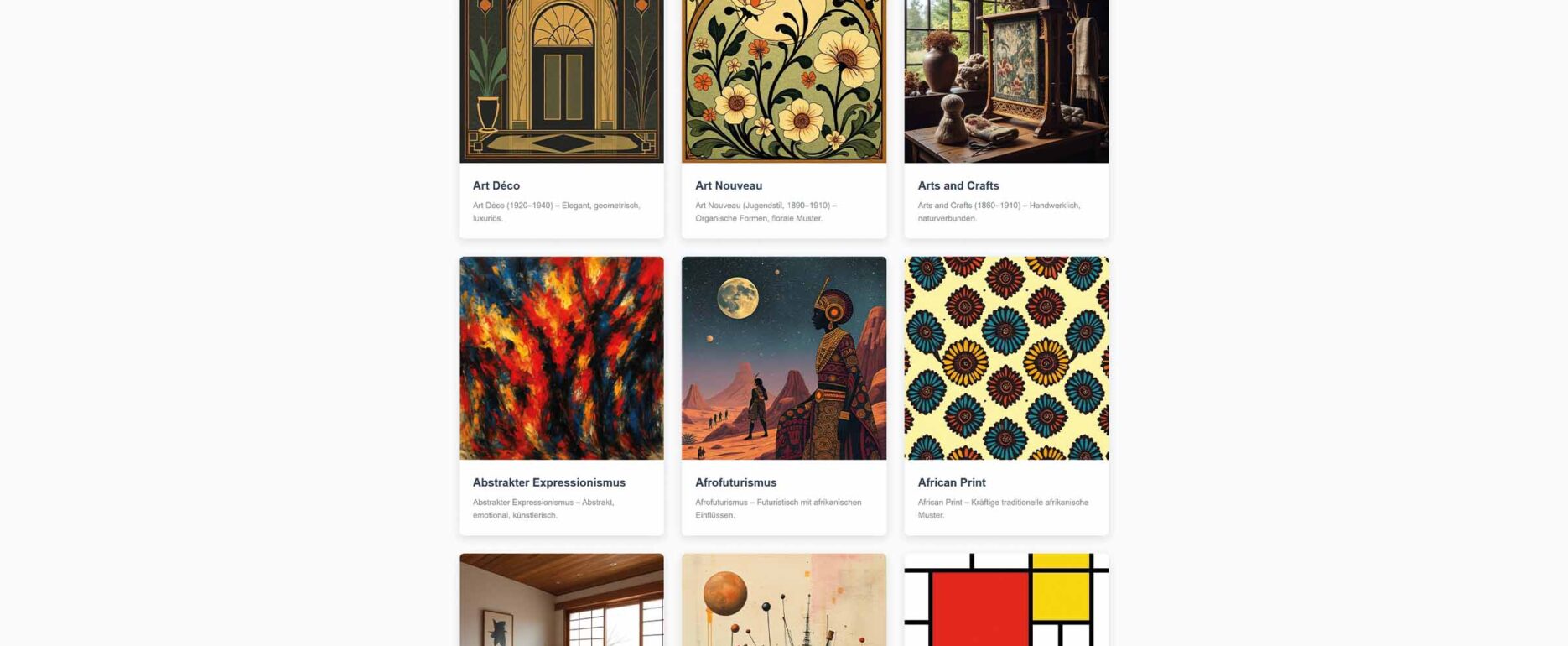Click the Futuristisch mit afrikanischen Einflüssen text
Screen dimensions: 1568x646
click(x=778, y=508)
